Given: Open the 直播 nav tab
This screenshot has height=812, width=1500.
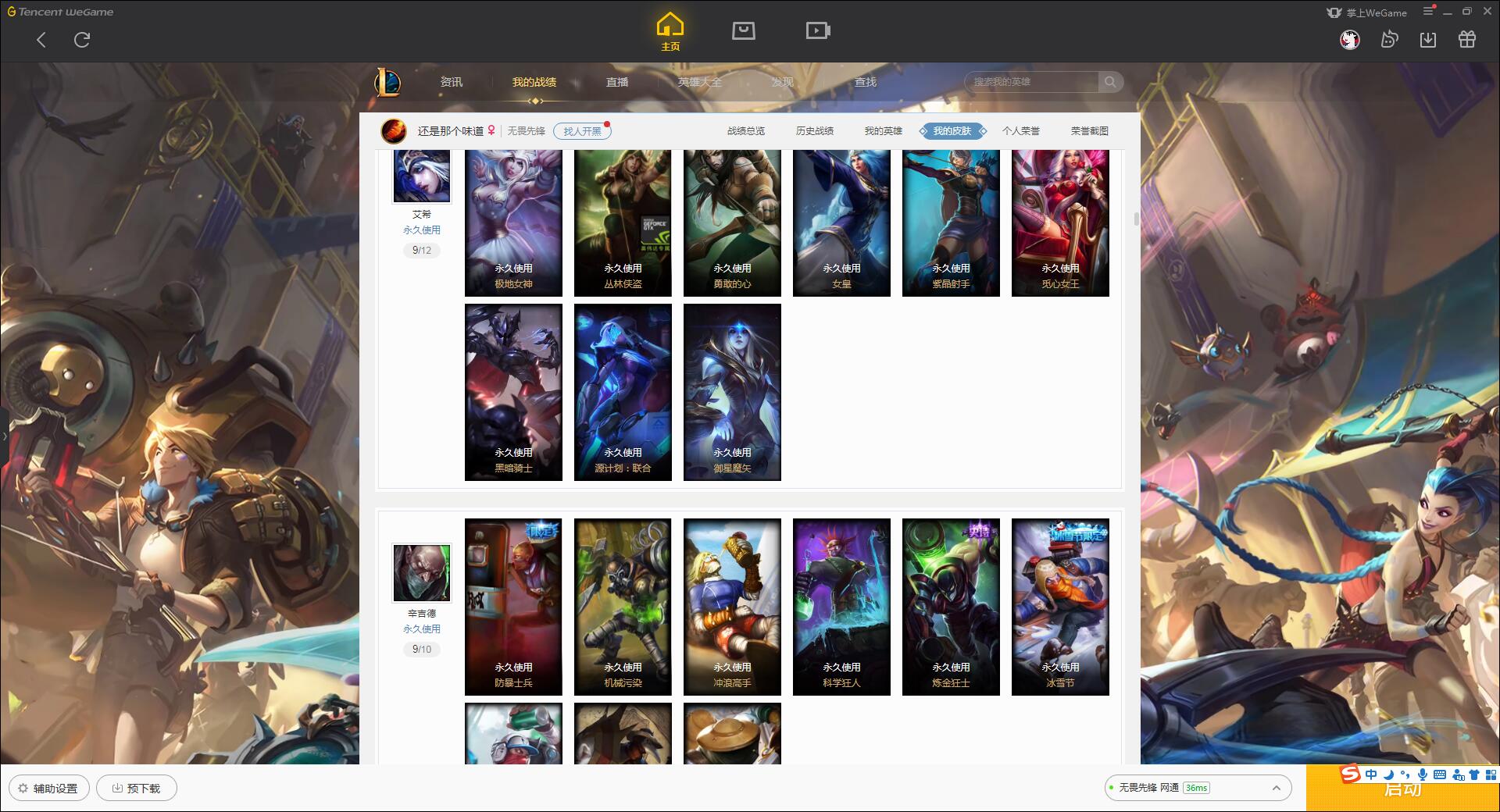Looking at the screenshot, I should (617, 82).
